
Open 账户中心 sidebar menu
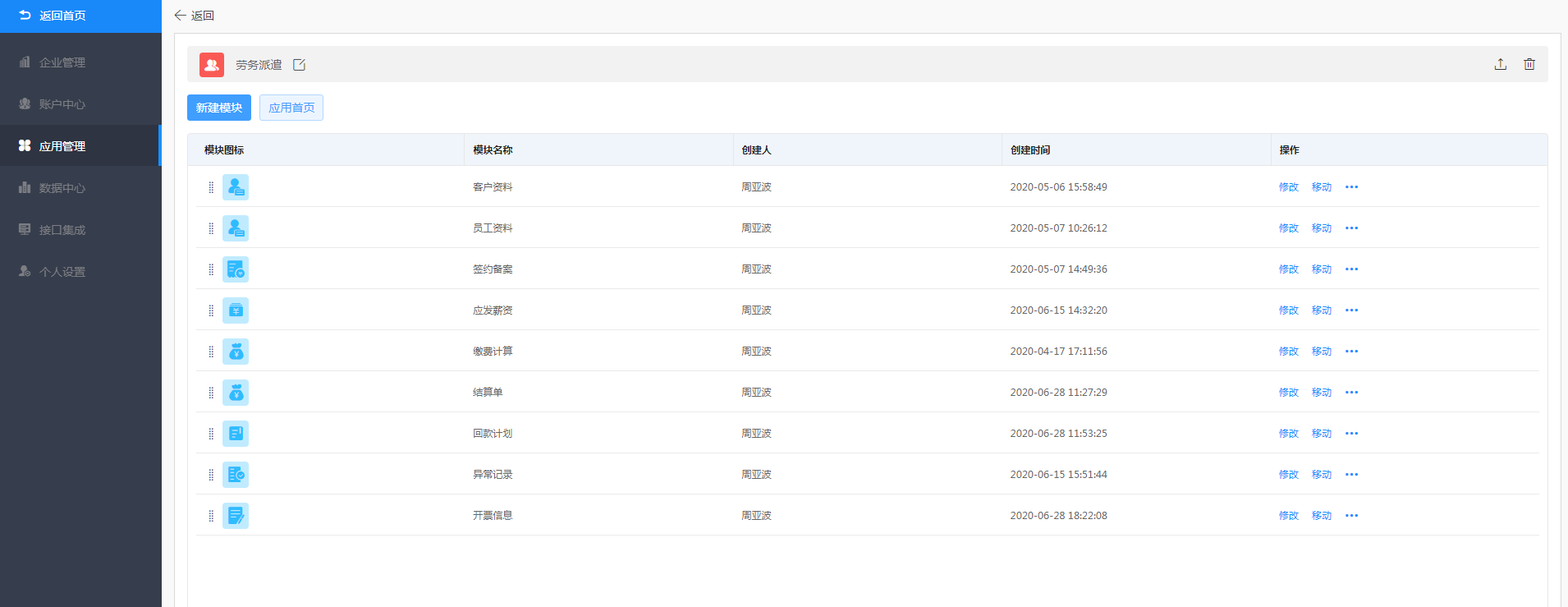point(80,104)
